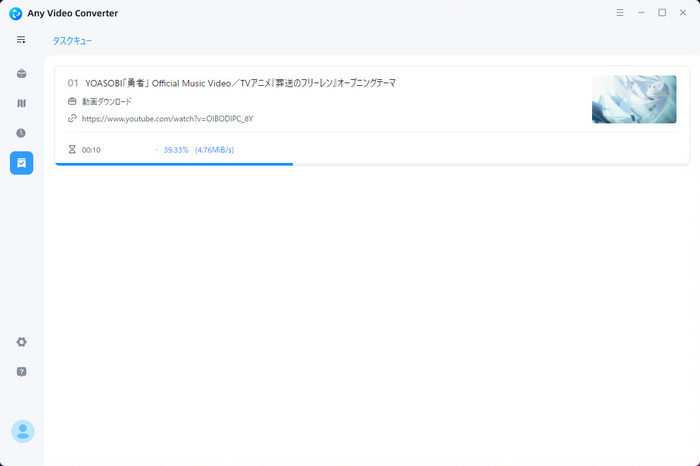Open the library icon in sidebar
The image size is (700, 466).
[21, 103]
